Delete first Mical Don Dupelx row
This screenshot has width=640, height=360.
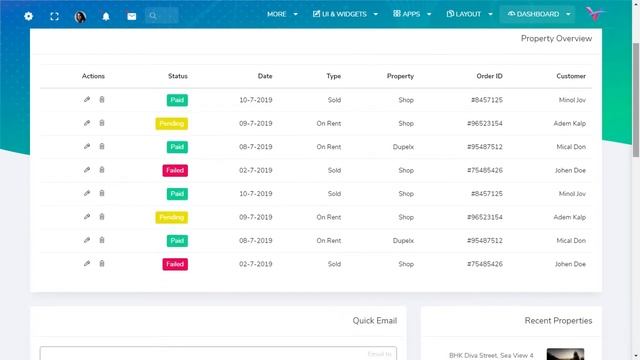click(x=102, y=146)
